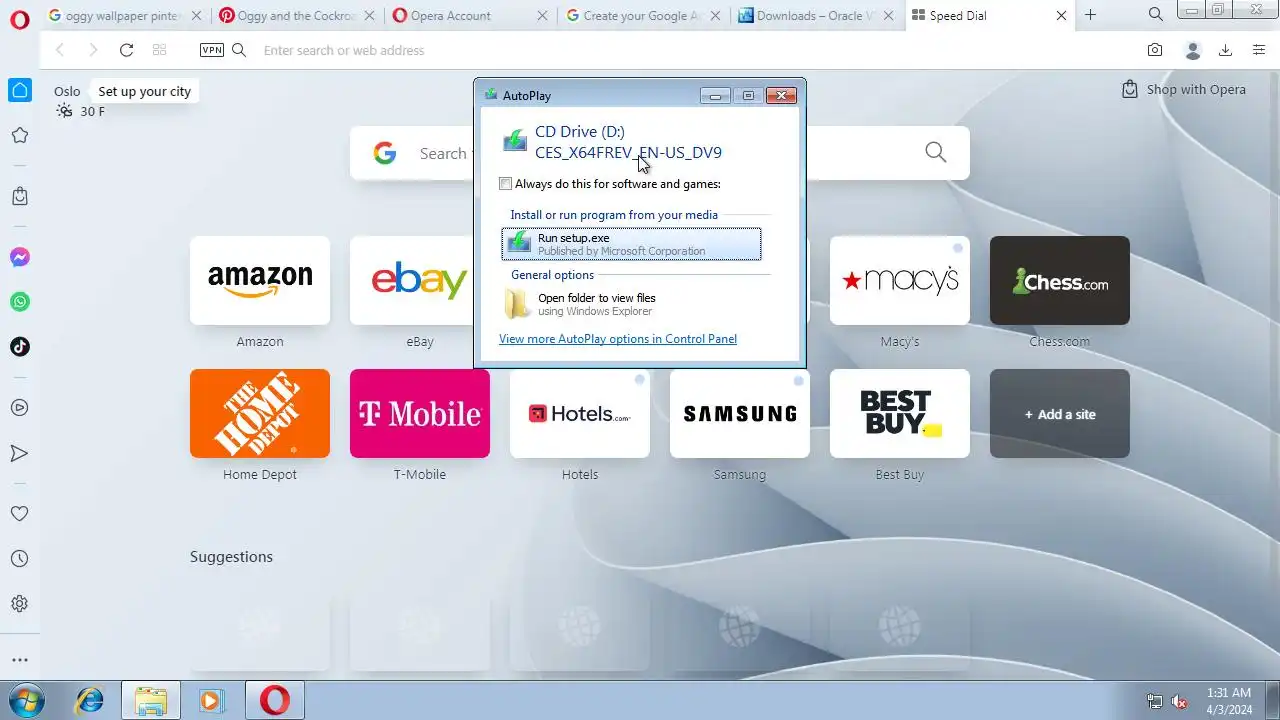Image resolution: width=1280 pixels, height=720 pixels.
Task: Open the Opera menu logo
Action: [20, 18]
